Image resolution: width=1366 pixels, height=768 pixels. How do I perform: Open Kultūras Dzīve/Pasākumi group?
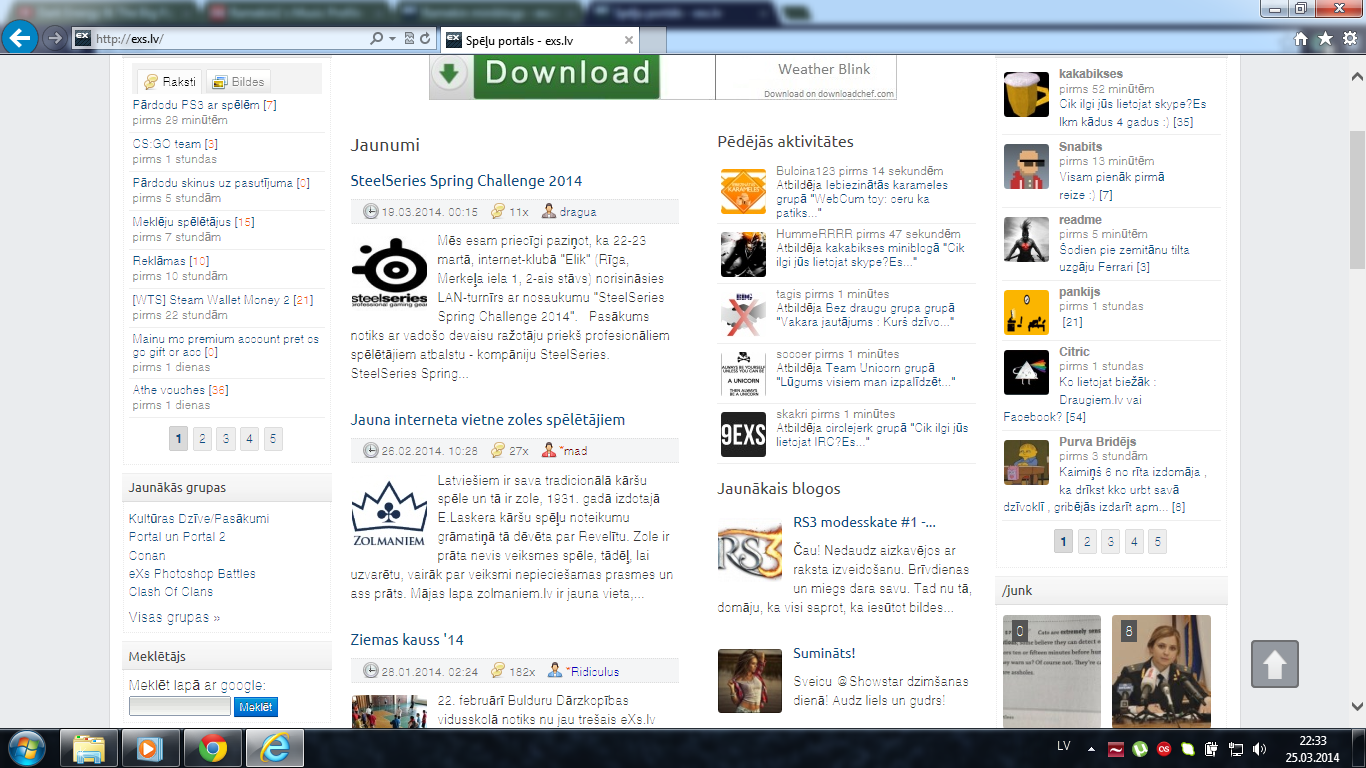click(x=199, y=519)
